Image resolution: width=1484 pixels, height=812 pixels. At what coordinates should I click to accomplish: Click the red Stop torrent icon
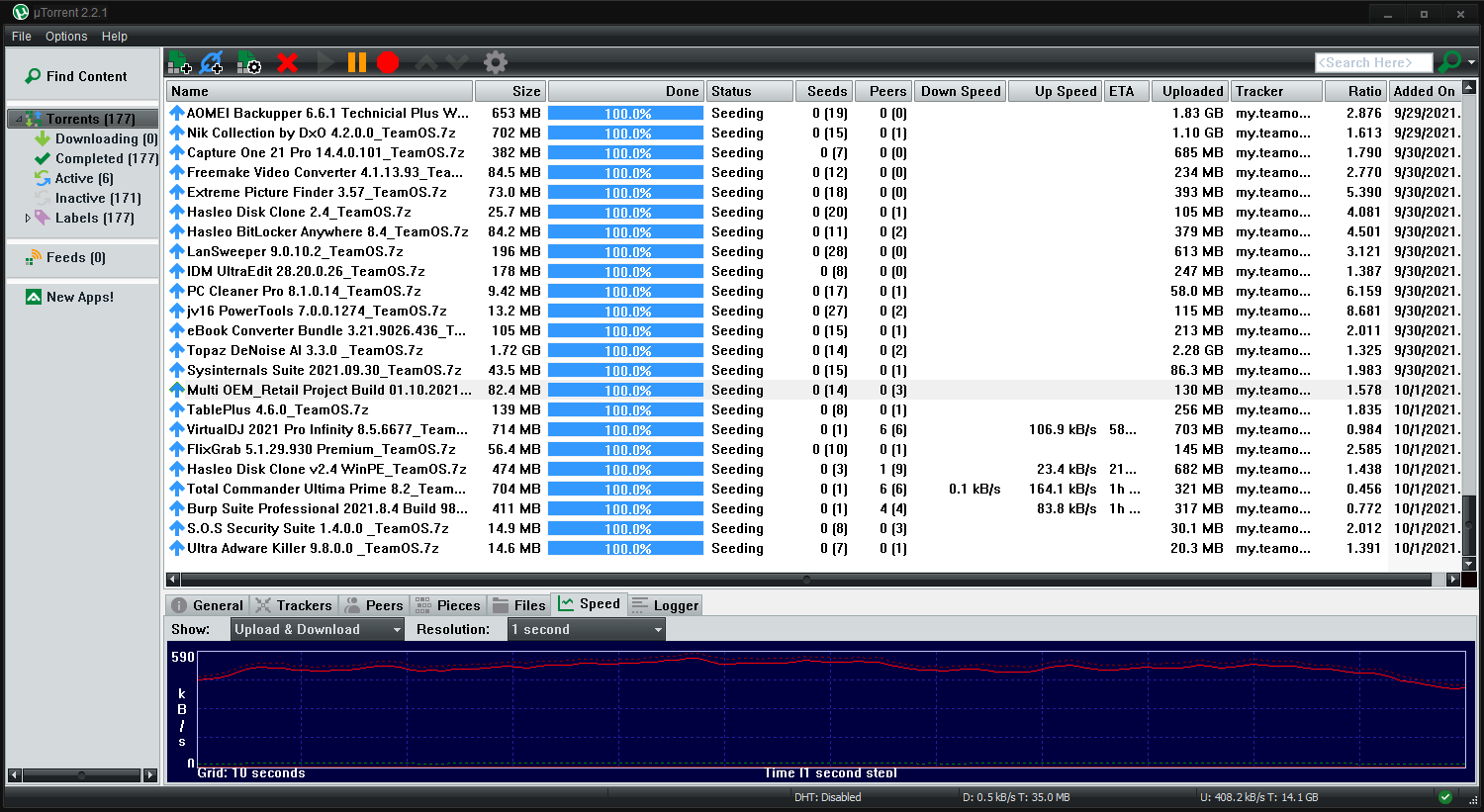click(x=388, y=62)
